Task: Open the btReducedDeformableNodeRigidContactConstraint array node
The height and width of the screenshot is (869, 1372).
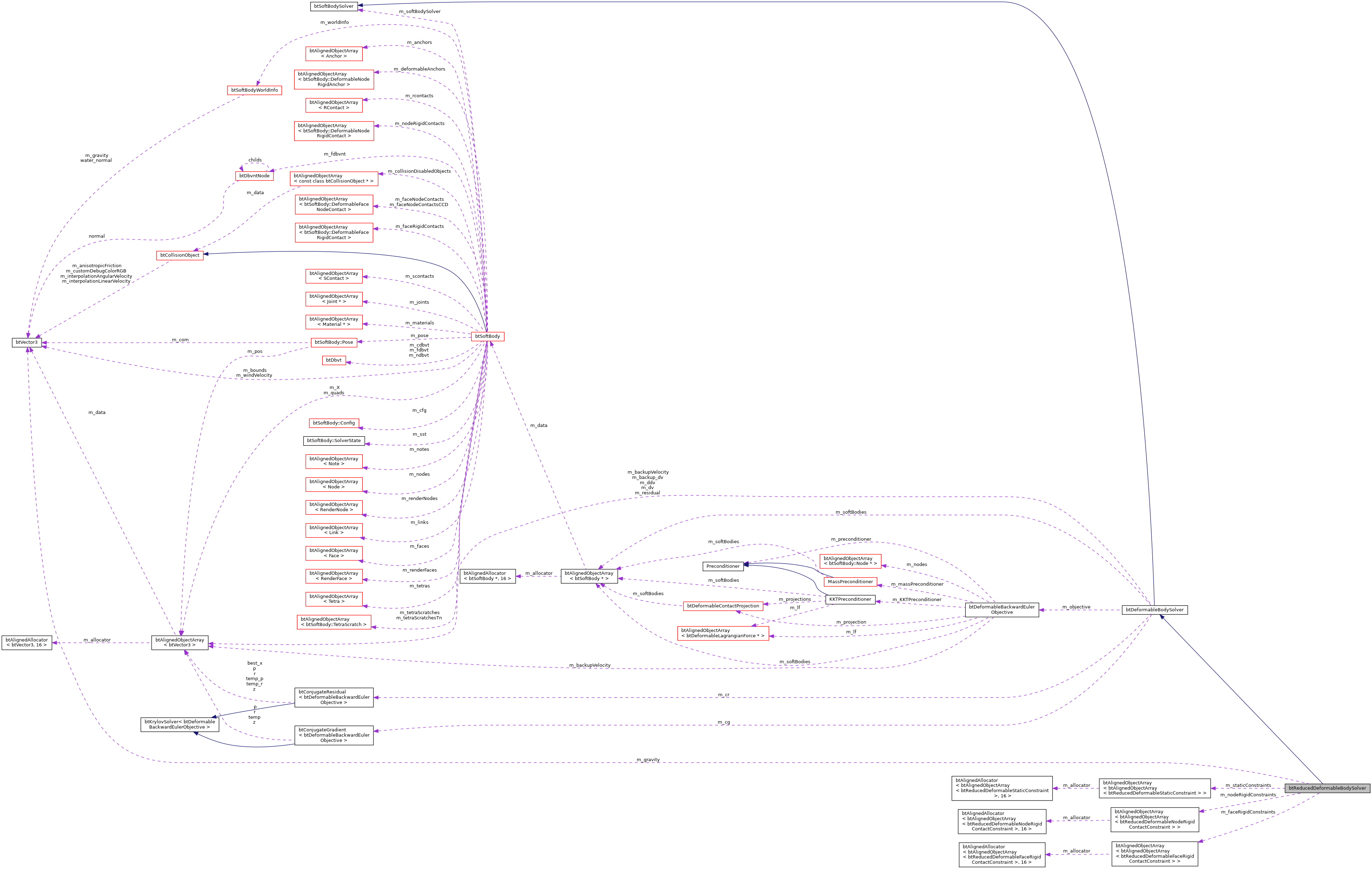Action: coord(1154,819)
